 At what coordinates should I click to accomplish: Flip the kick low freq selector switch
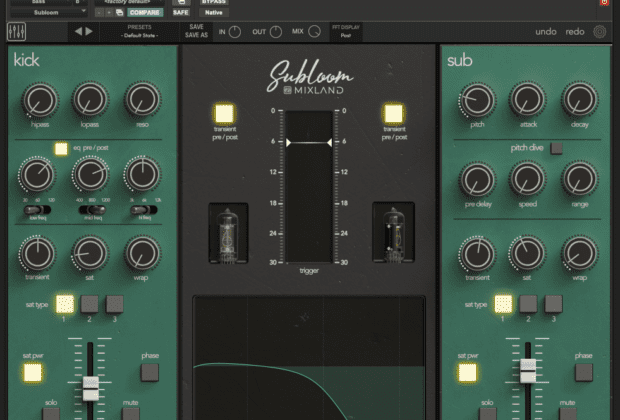[x=38, y=210]
